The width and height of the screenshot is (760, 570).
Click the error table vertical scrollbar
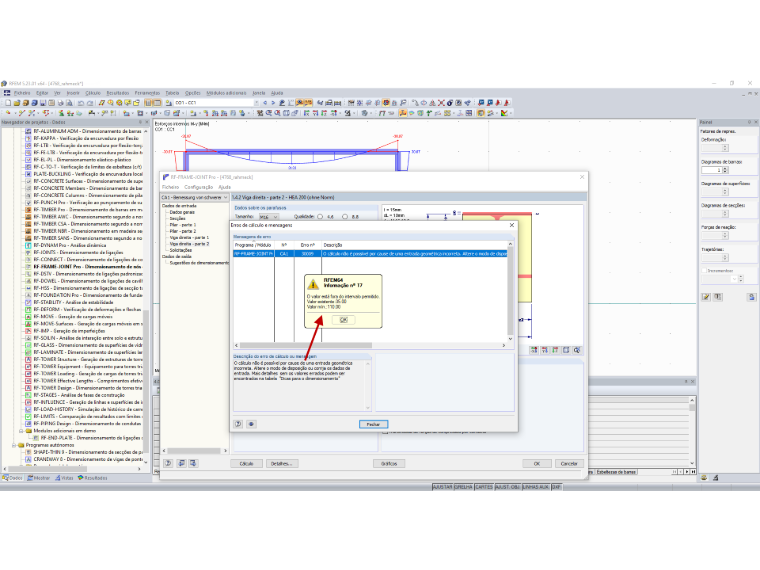pyautogui.click(x=510, y=291)
